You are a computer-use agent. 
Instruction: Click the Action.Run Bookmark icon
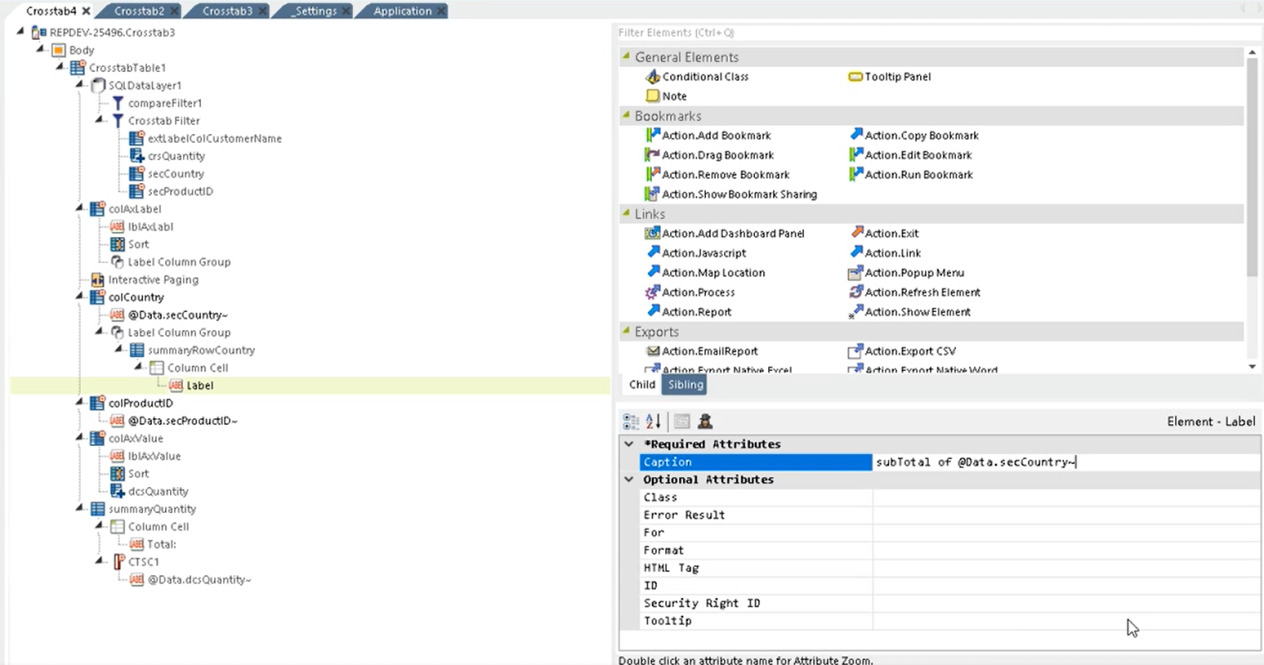pos(856,174)
